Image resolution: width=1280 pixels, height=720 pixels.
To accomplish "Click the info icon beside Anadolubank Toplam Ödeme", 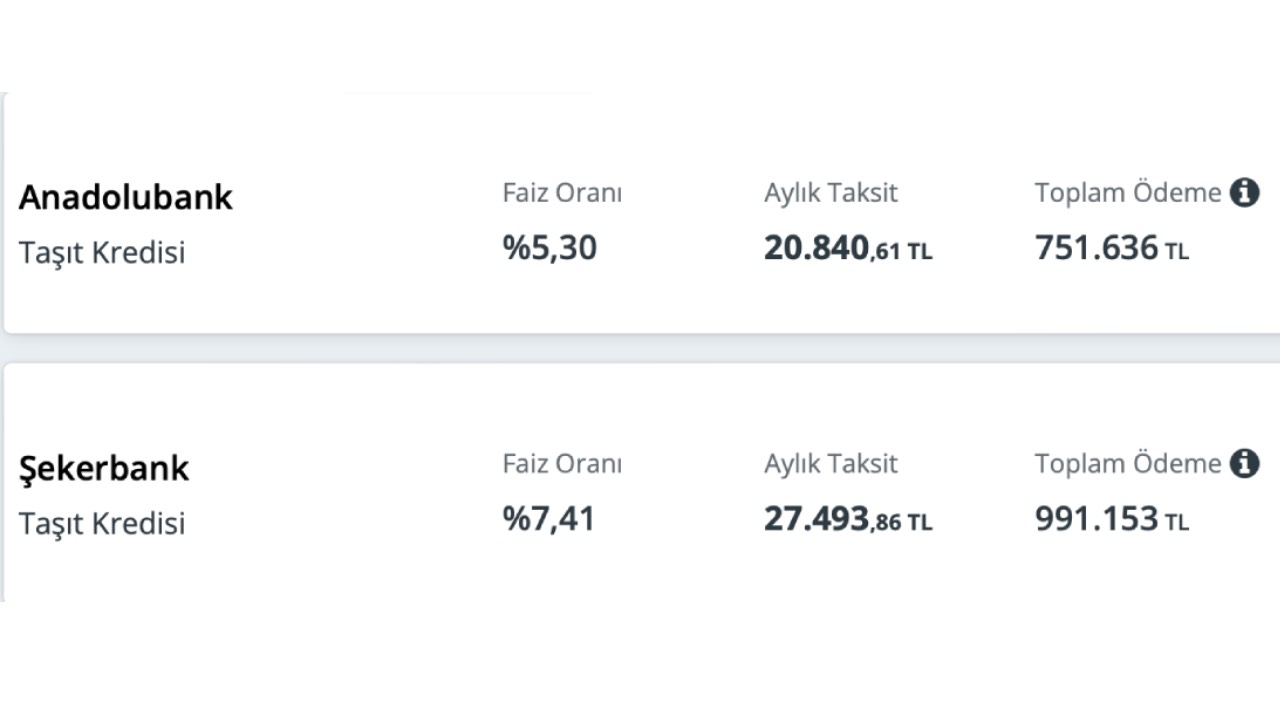I will 1244,192.
